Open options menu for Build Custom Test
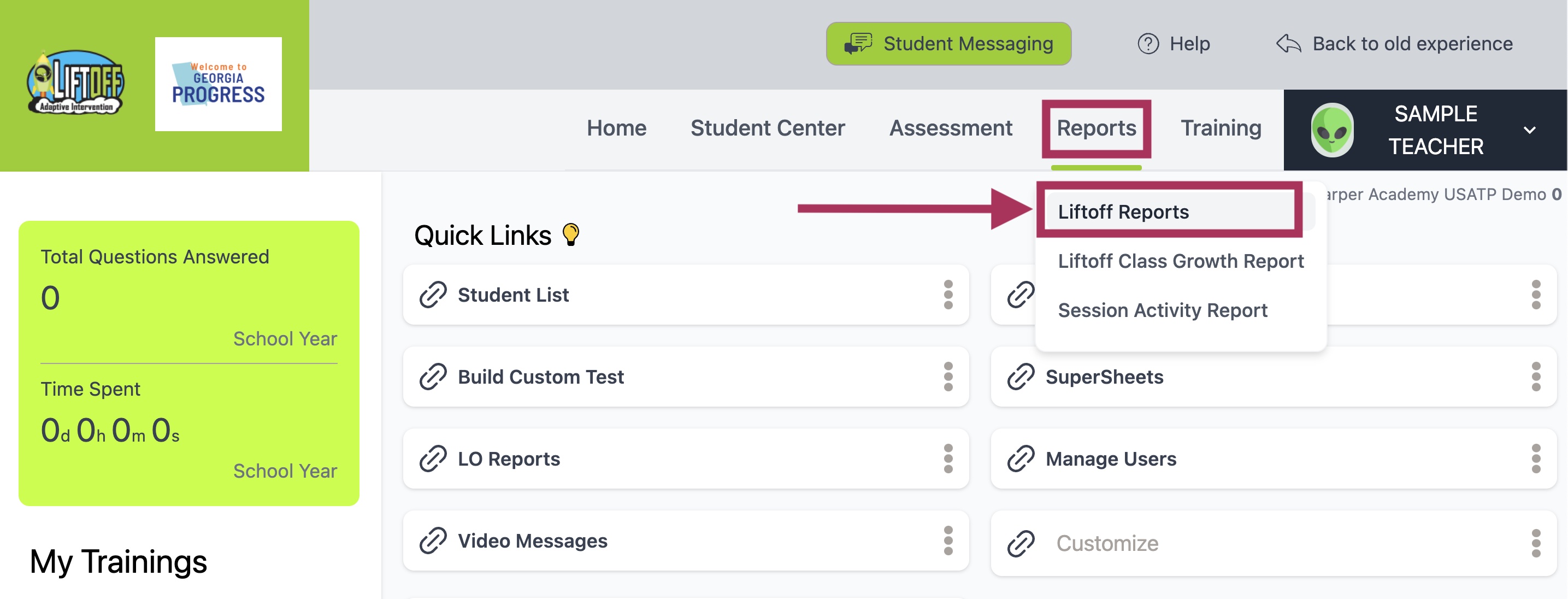 [948, 377]
